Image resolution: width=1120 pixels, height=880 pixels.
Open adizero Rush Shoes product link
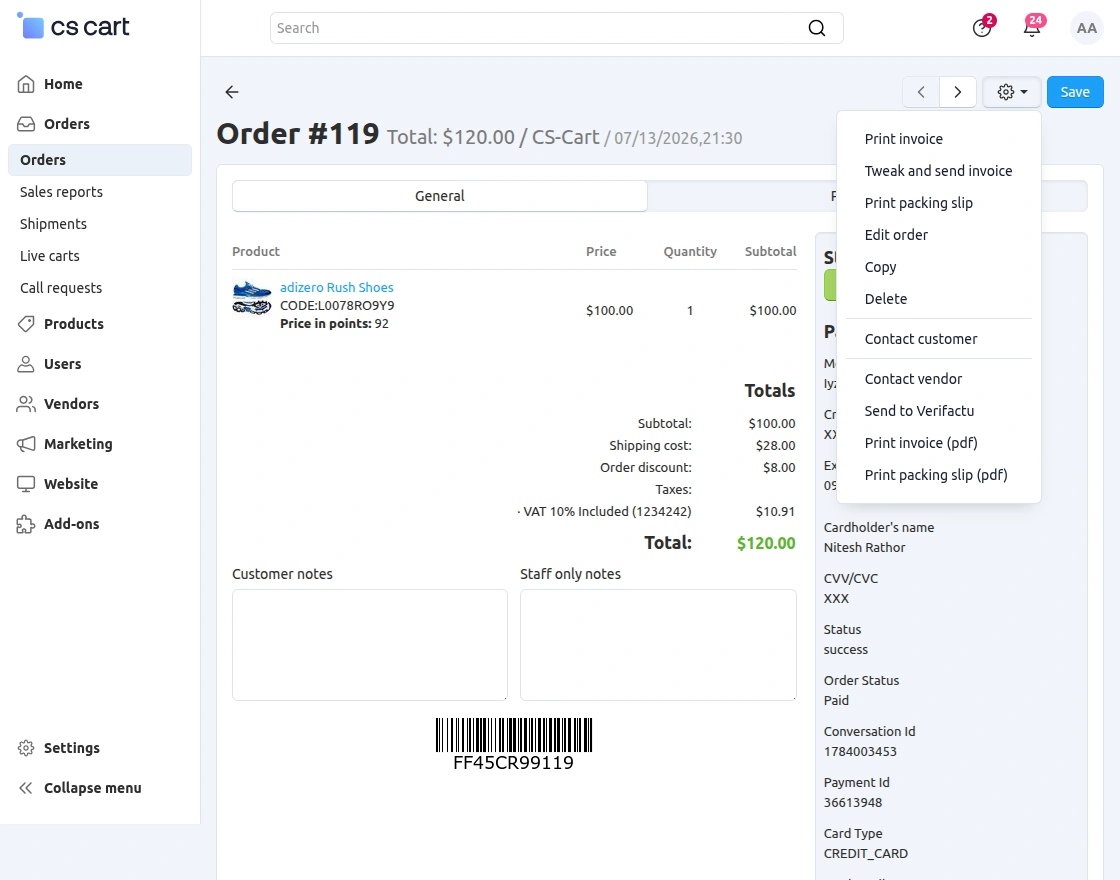[x=336, y=288]
